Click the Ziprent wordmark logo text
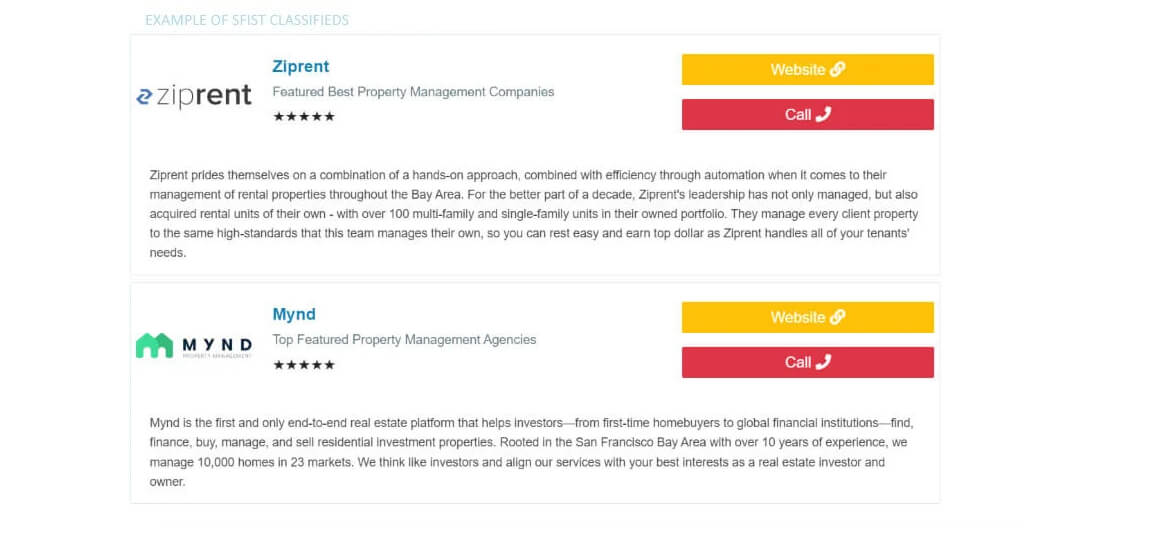Screen dimensions: 1170x550 click(x=204, y=96)
